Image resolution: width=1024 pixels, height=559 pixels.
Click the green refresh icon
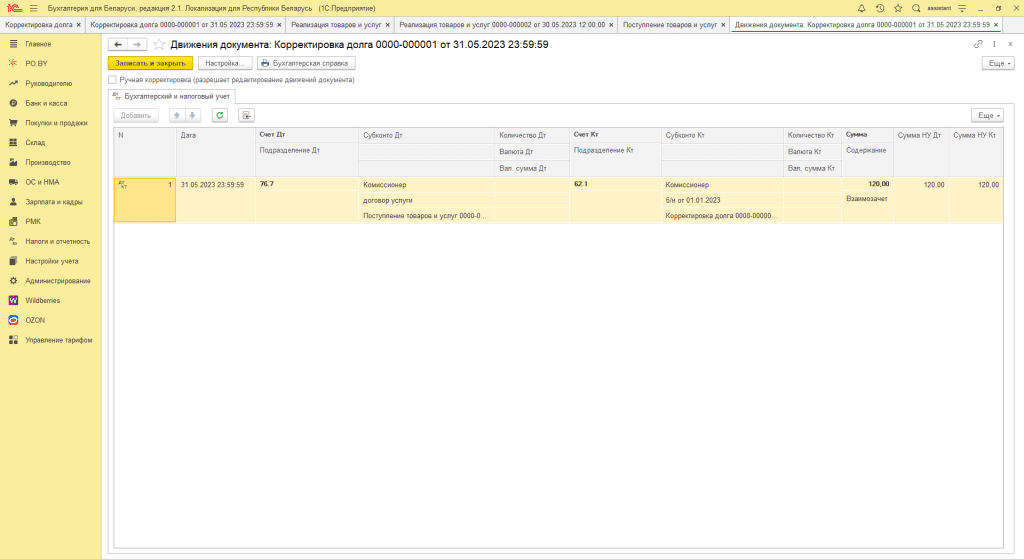click(220, 115)
